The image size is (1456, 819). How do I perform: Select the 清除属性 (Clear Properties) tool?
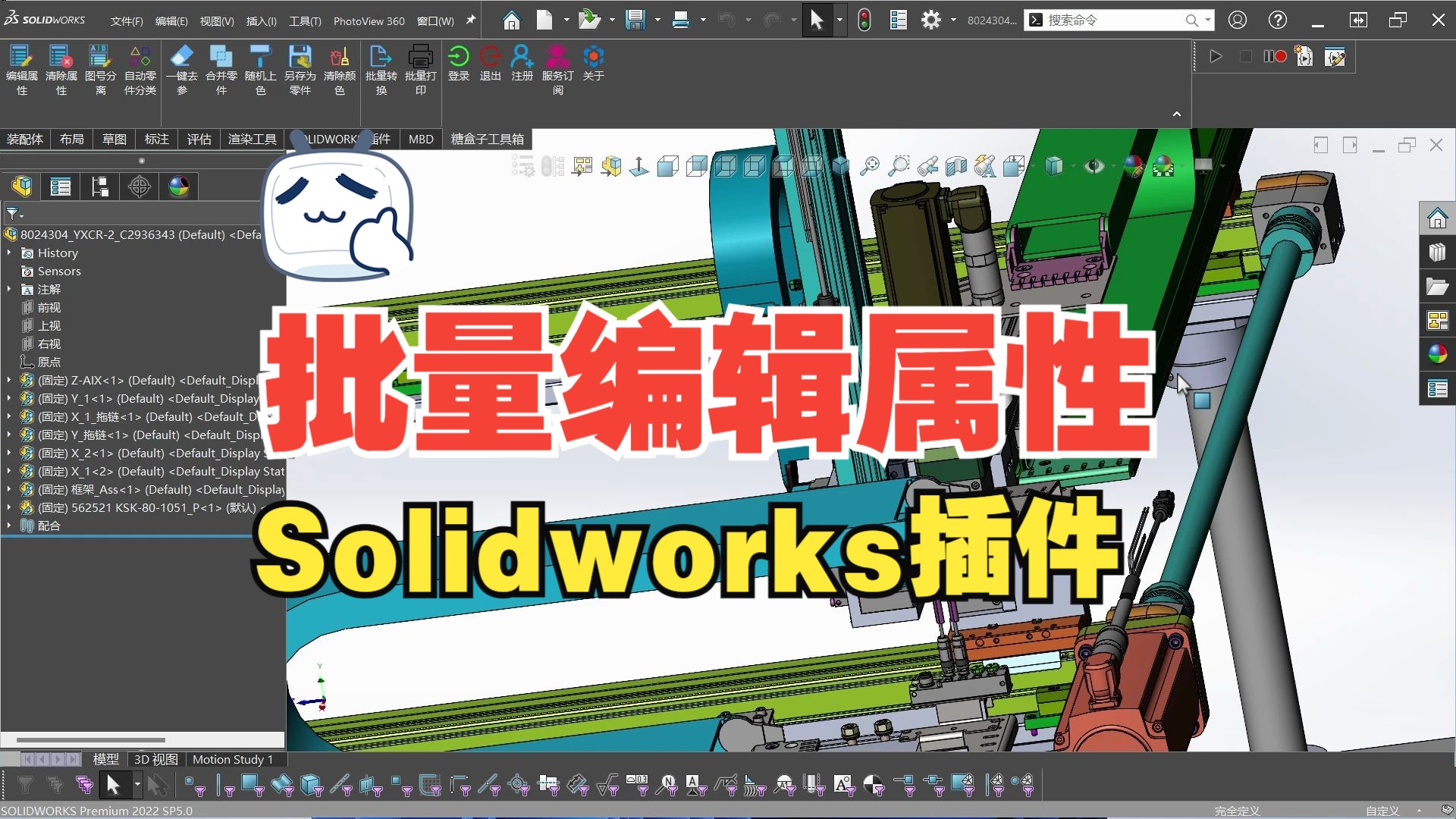[x=61, y=68]
